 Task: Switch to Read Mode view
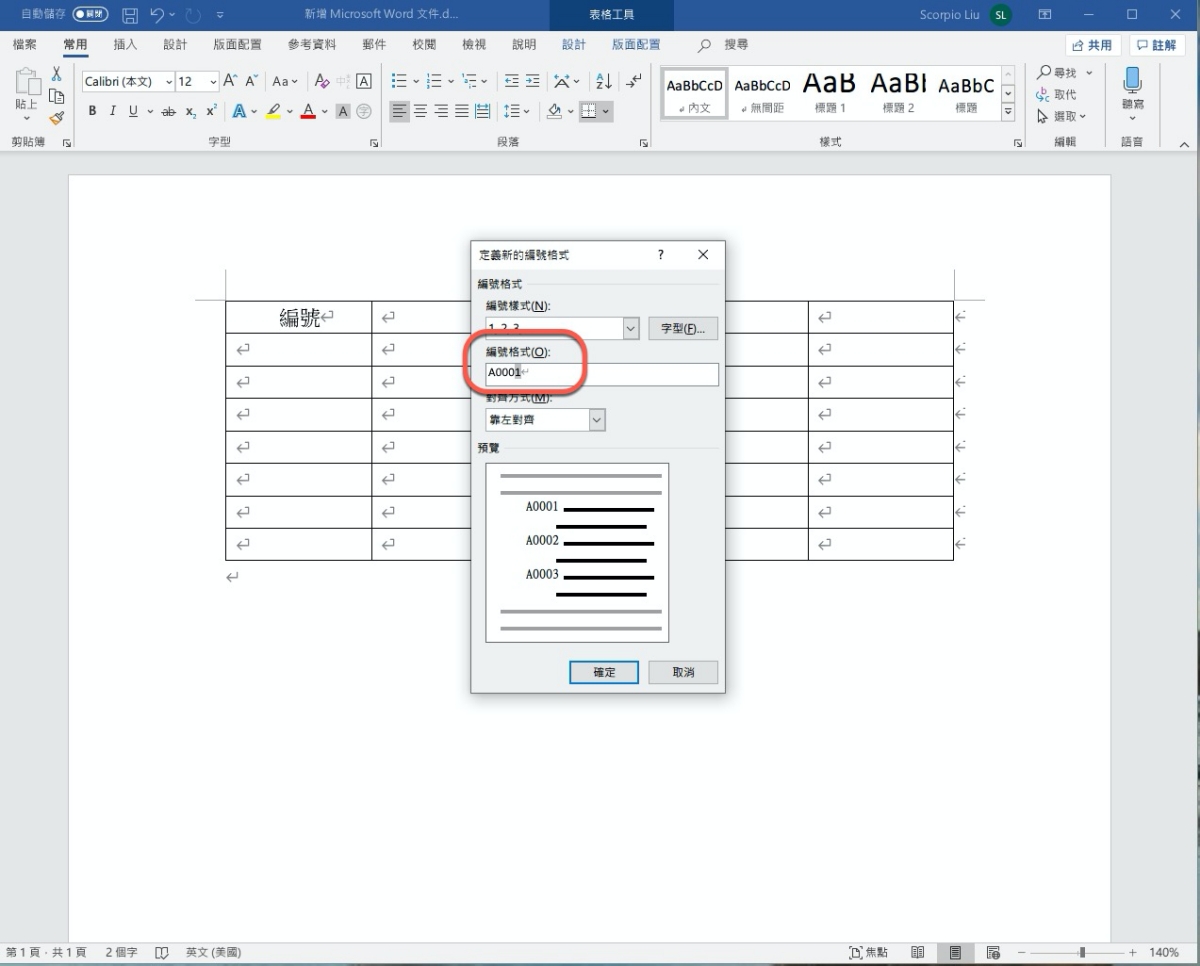[x=918, y=952]
